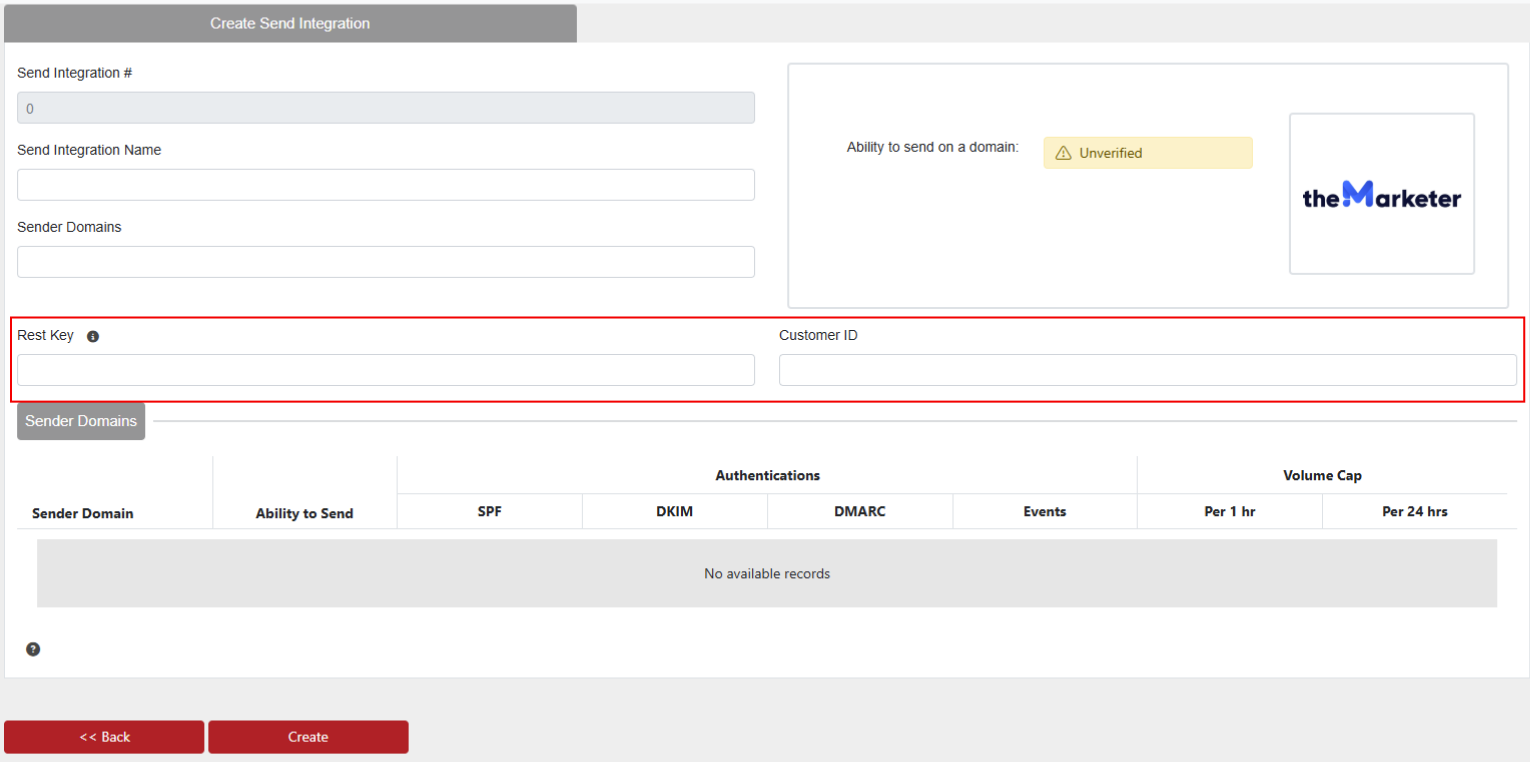1530x762 pixels.
Task: Open the Sender Domains section tab
Action: click(x=81, y=421)
